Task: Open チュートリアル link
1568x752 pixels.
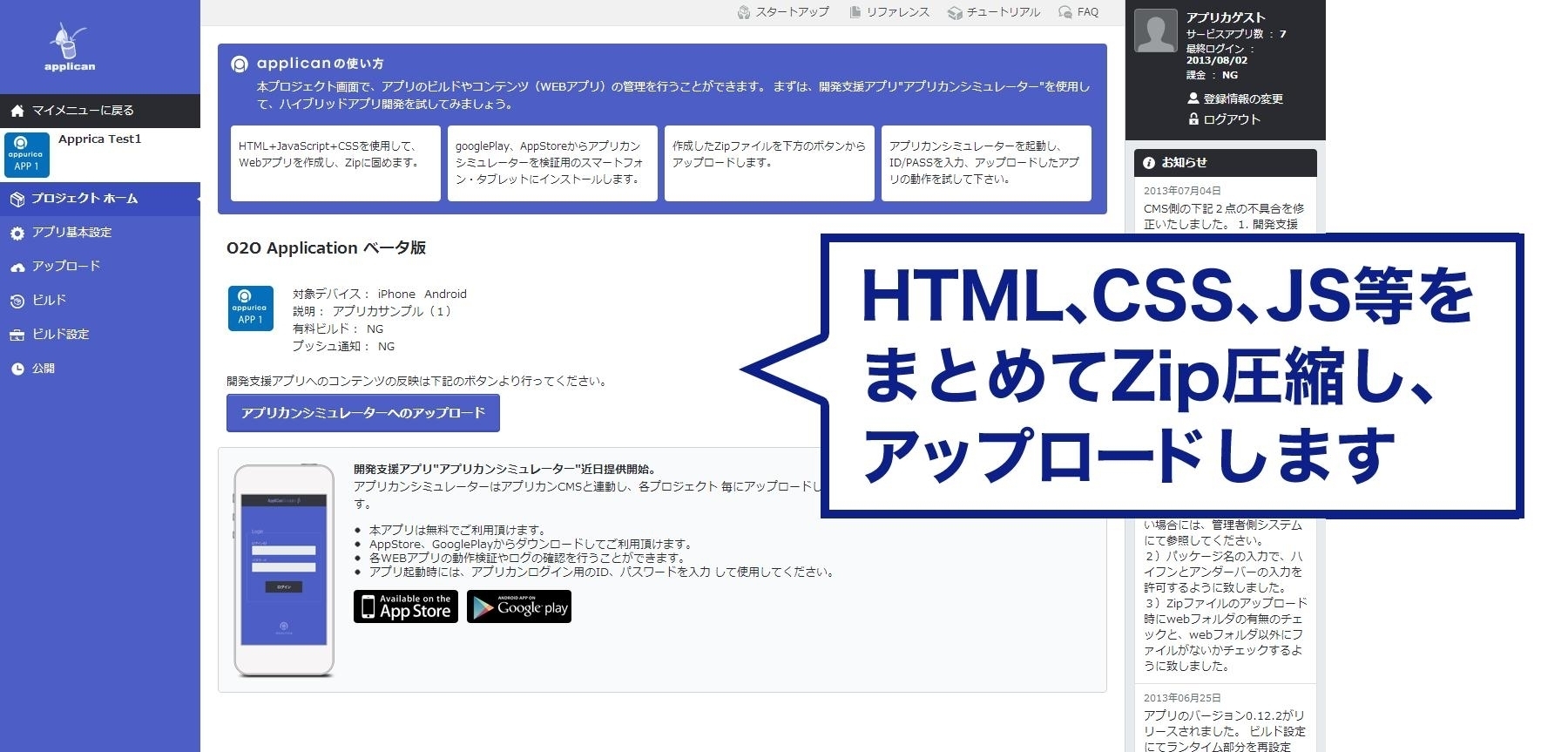Action: [1003, 12]
